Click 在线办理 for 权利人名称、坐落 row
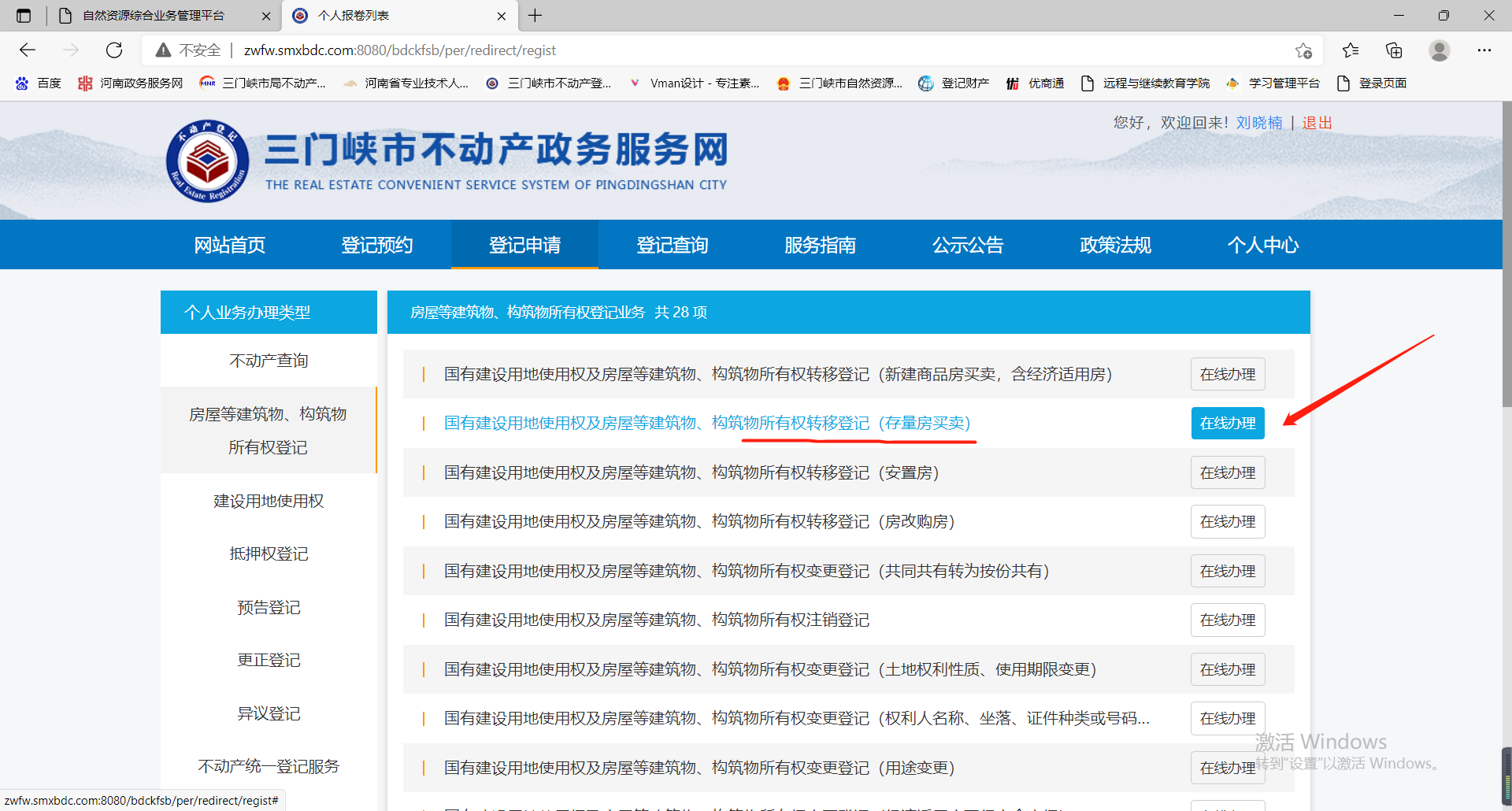The height and width of the screenshot is (811, 1512). [1228, 718]
